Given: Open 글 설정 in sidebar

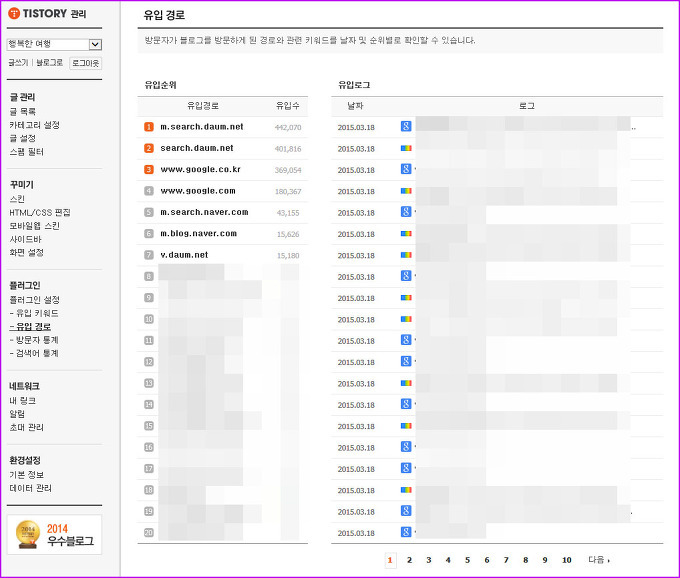Looking at the screenshot, I should [x=23, y=139].
